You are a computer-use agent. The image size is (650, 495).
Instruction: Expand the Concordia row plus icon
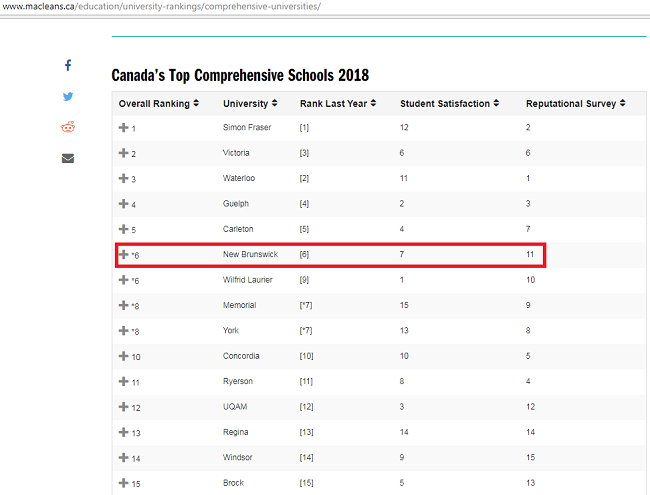pyautogui.click(x=123, y=356)
